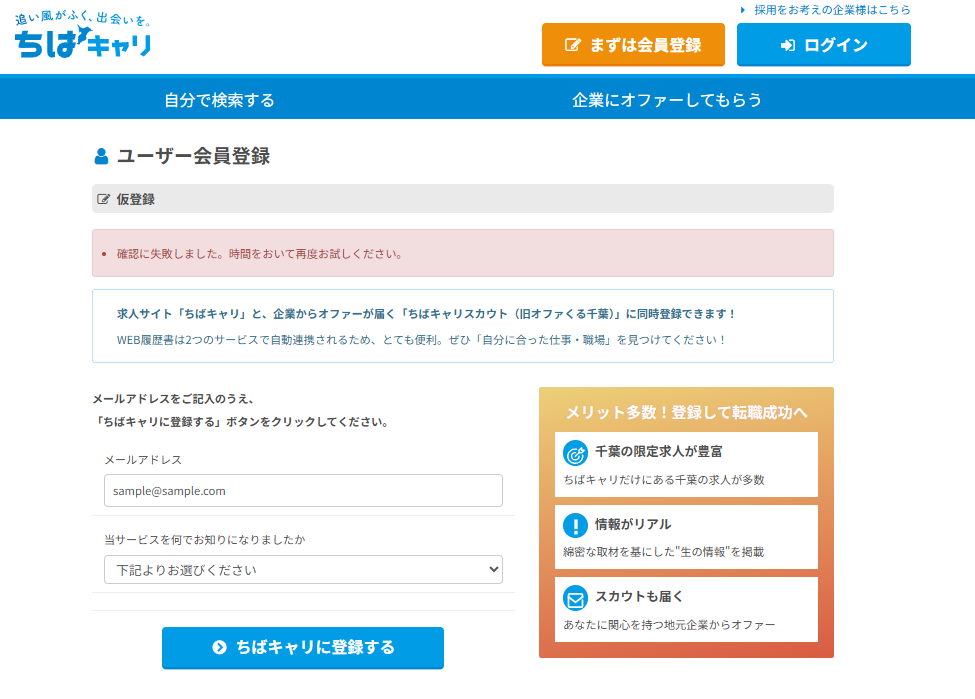Click the instruction text メールアドレスをご記入のうえ
This screenshot has height=699, width=975.
point(173,399)
